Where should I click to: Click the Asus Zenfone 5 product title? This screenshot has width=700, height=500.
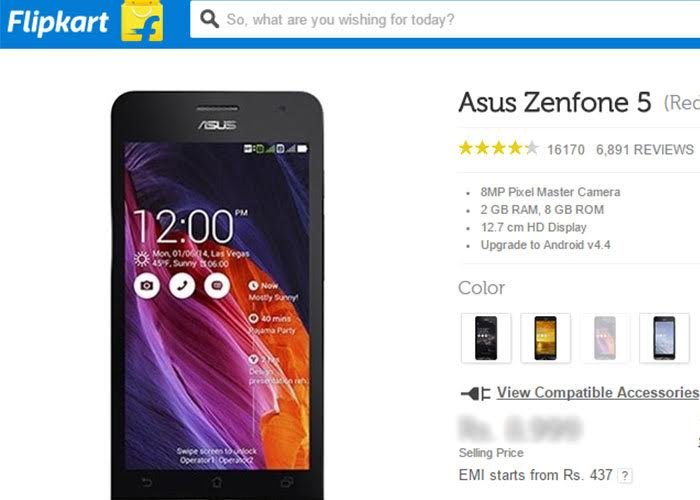pyautogui.click(x=555, y=102)
